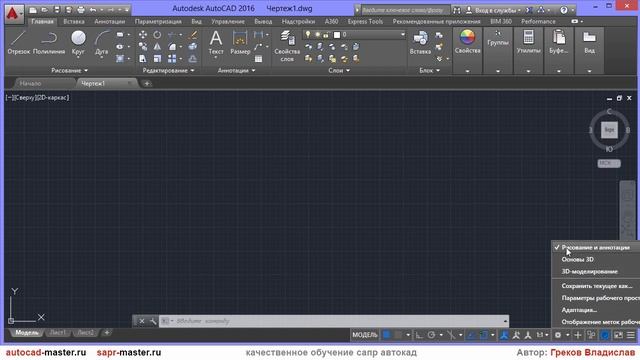Click the AutoCAD application menu logo
This screenshot has width=640, height=360.
click(x=13, y=13)
